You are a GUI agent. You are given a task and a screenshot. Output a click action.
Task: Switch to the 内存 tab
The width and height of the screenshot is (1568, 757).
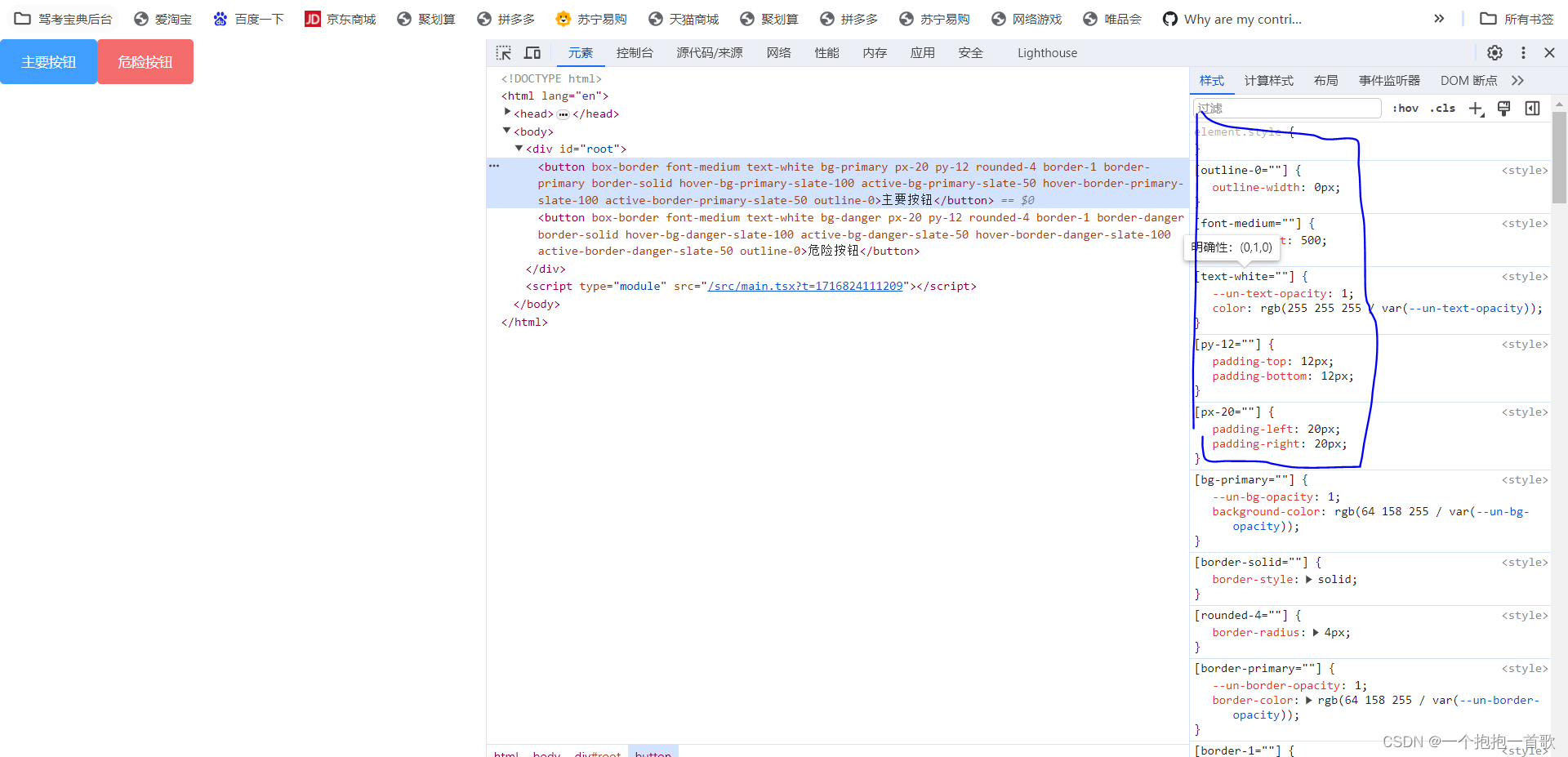click(x=875, y=53)
